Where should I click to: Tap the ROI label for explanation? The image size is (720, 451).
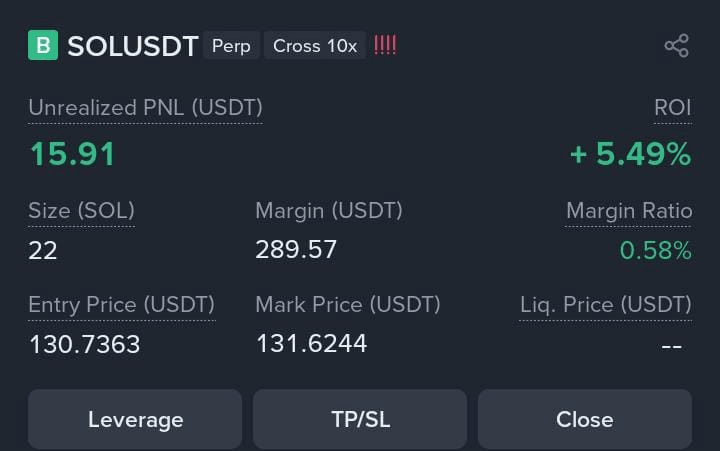[x=673, y=108]
